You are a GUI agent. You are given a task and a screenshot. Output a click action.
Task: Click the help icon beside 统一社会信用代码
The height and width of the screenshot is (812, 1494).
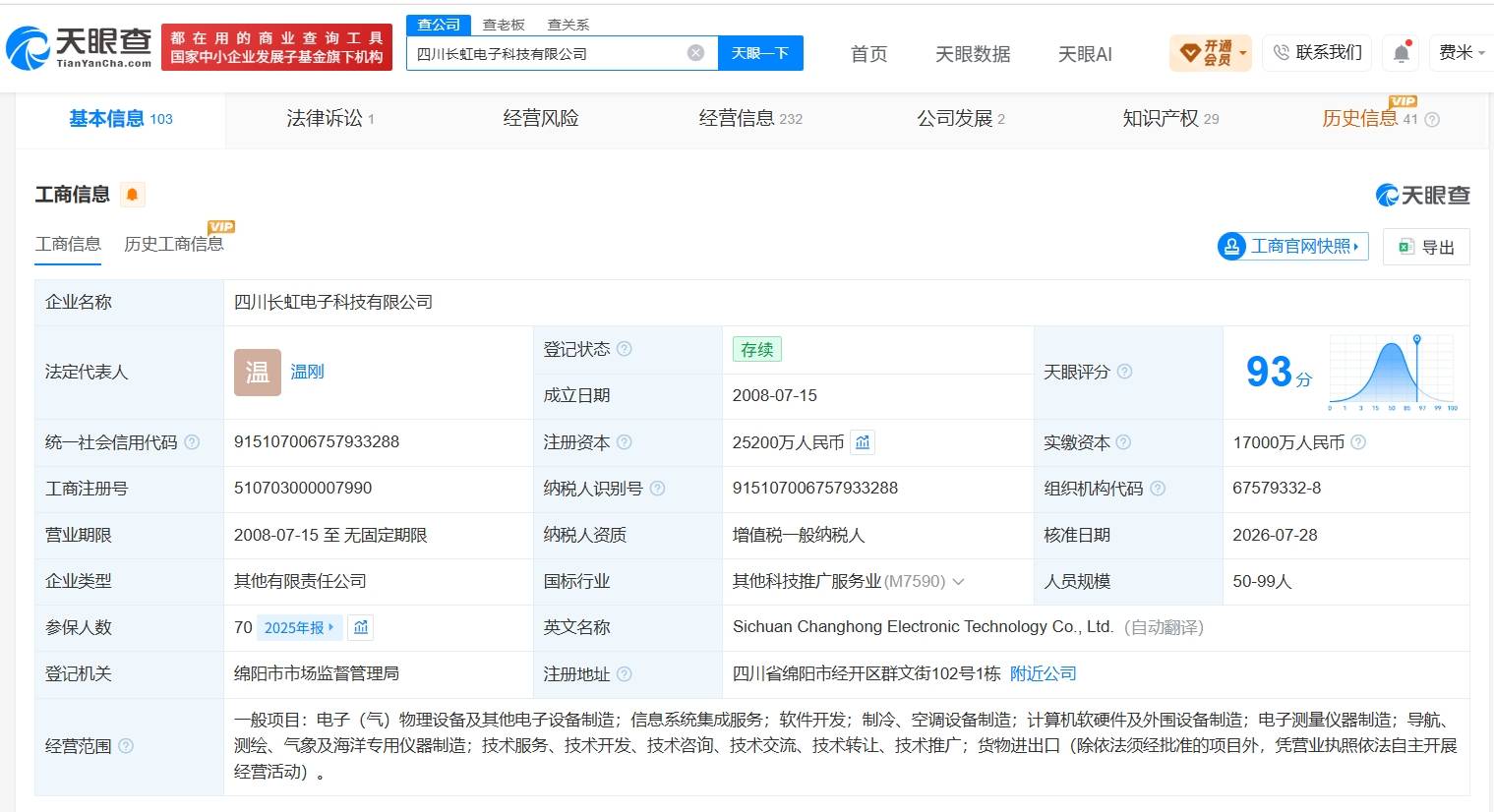pyautogui.click(x=192, y=442)
